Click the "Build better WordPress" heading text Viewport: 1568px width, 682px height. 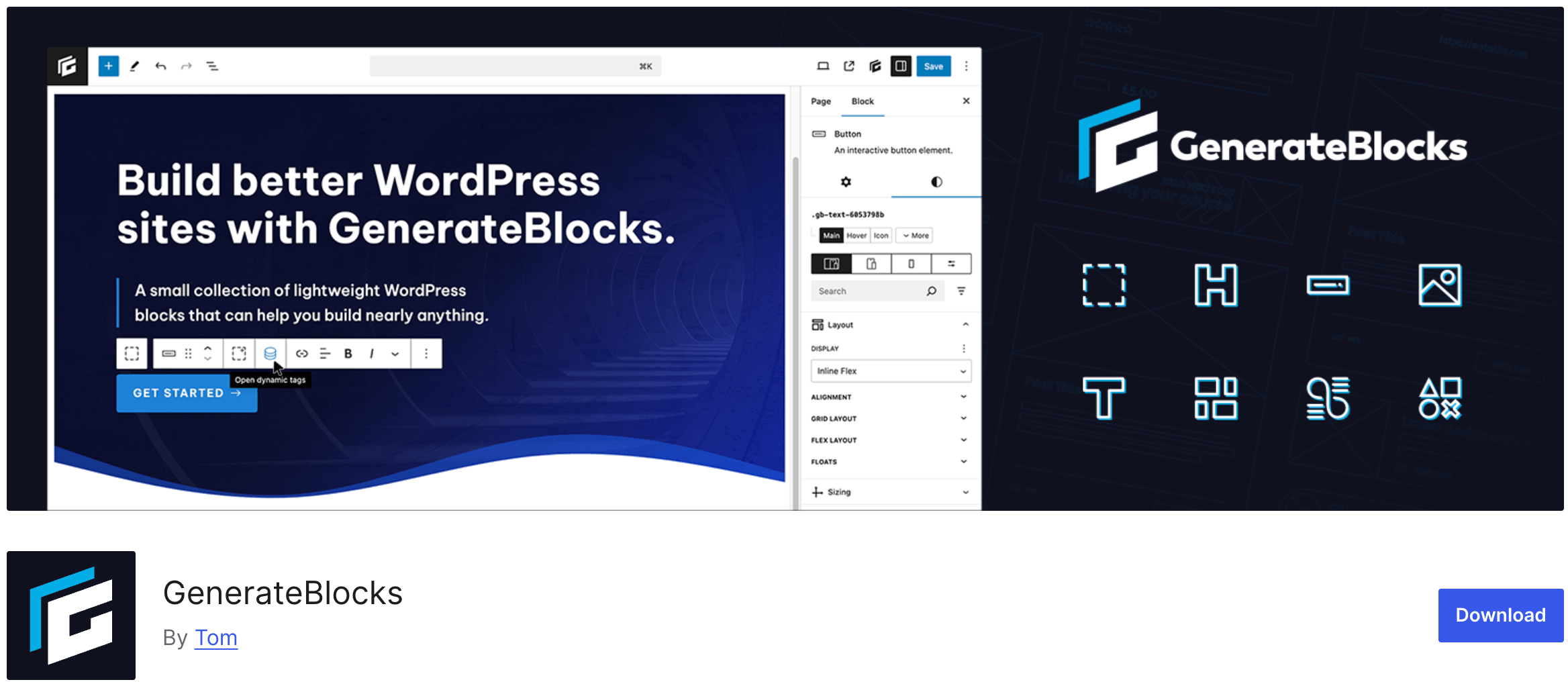[x=396, y=205]
